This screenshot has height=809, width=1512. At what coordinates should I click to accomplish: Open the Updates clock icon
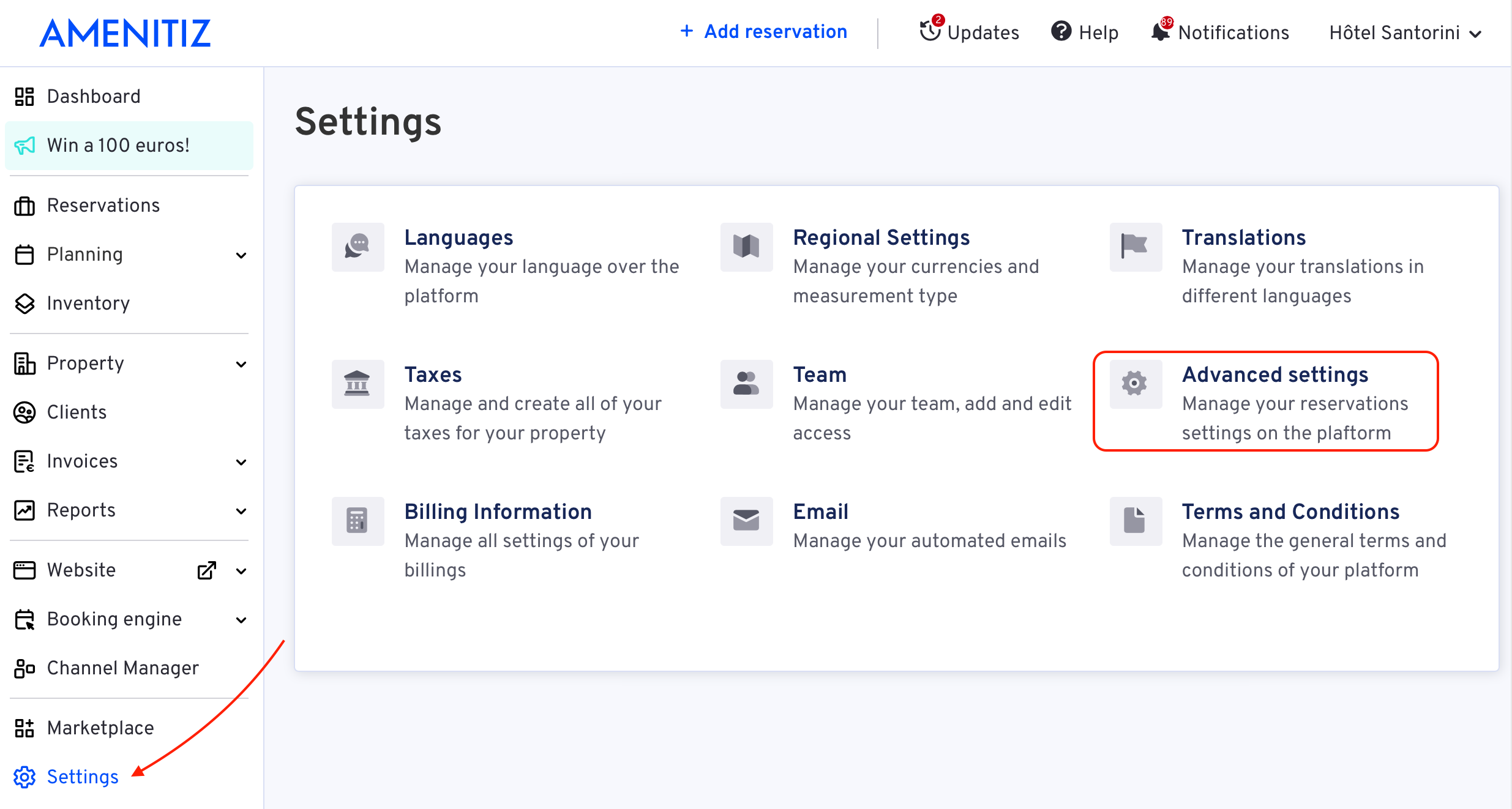[x=930, y=31]
